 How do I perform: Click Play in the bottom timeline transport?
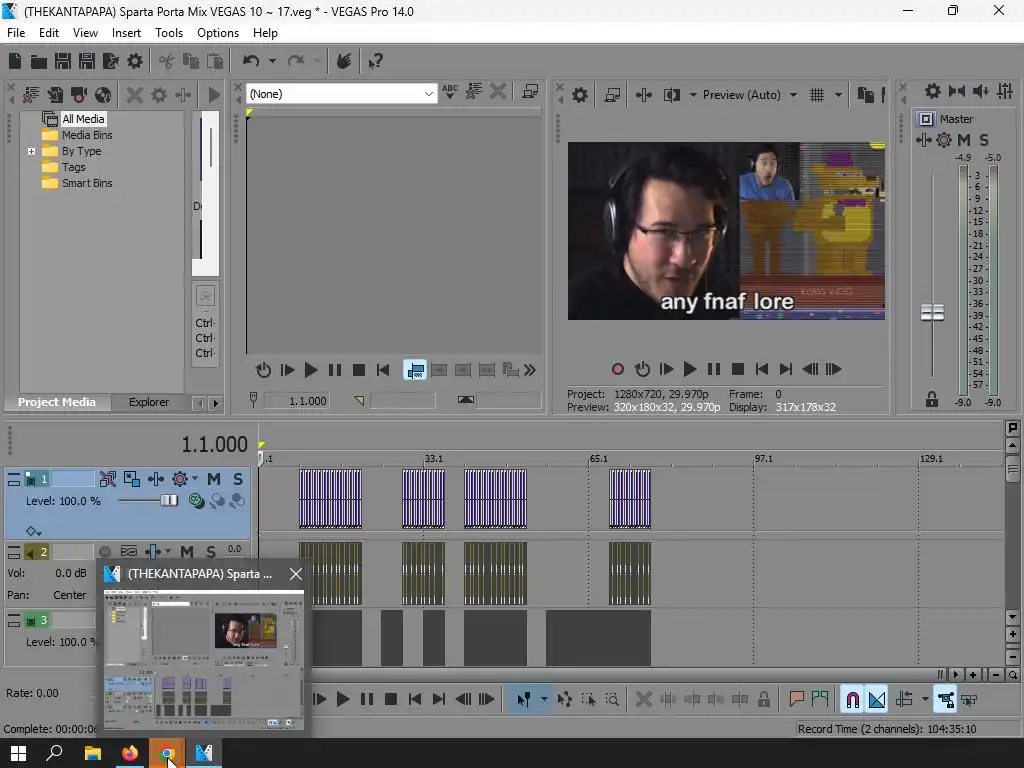click(343, 699)
